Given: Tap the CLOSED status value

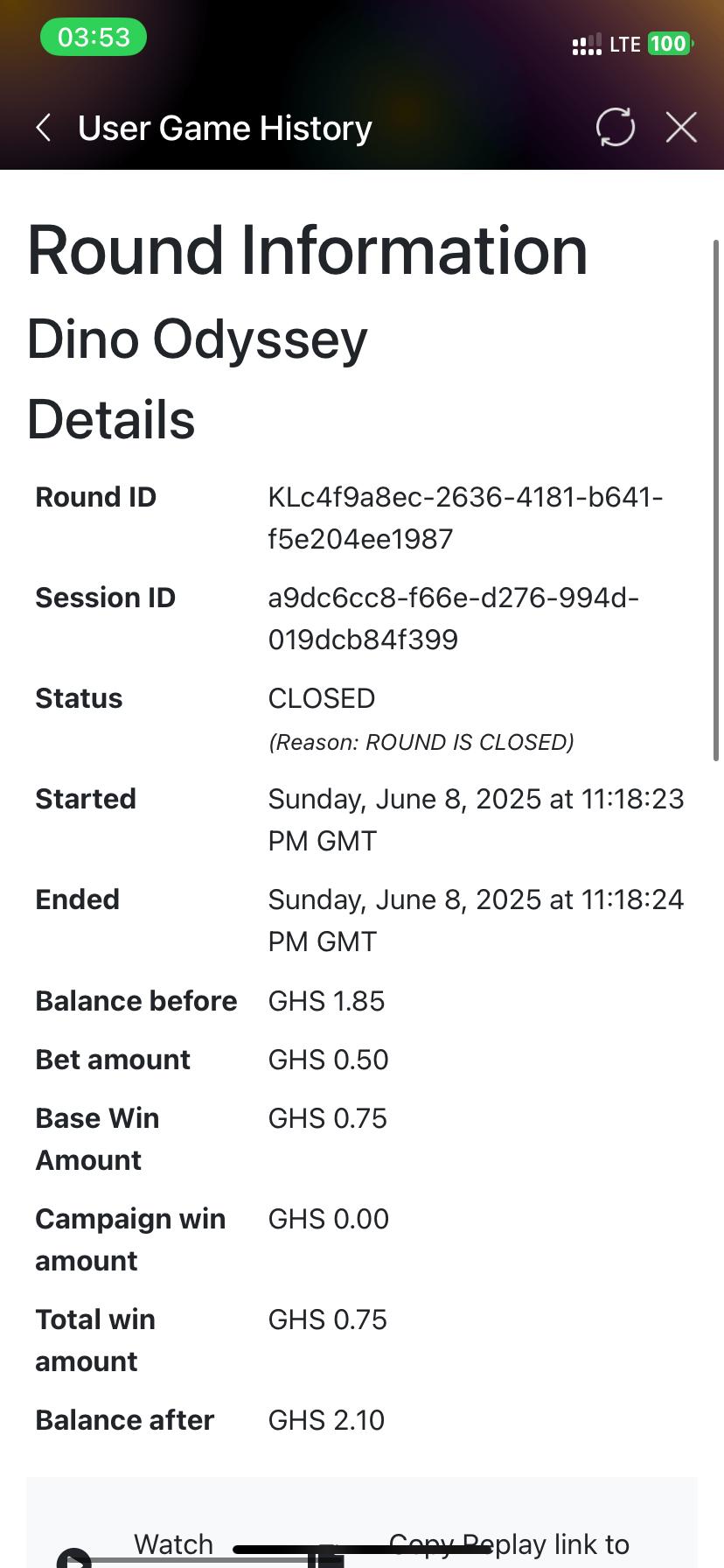Looking at the screenshot, I should point(322,698).
